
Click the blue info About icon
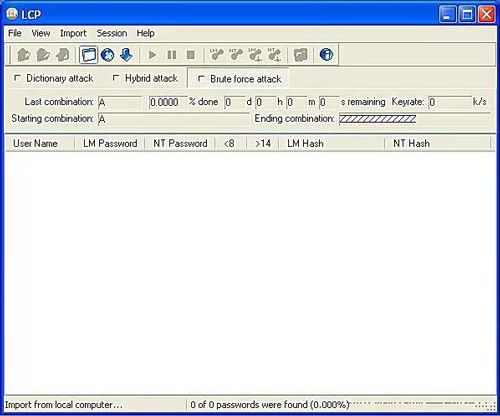click(x=326, y=55)
